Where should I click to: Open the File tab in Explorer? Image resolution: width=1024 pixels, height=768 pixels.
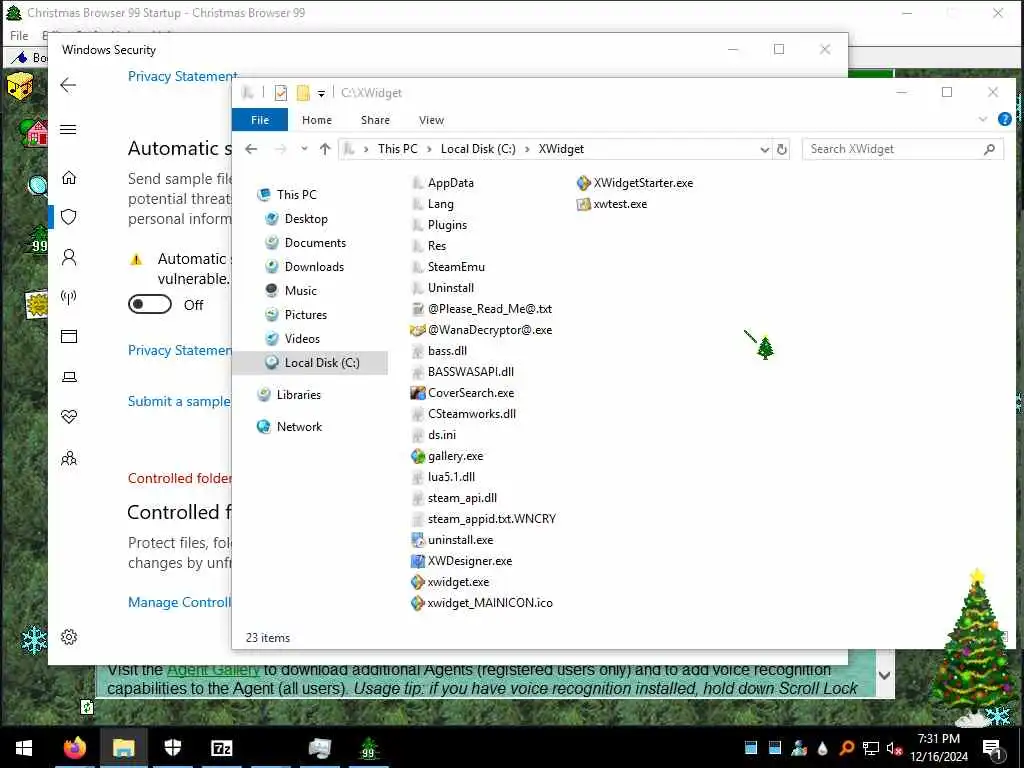point(260,120)
